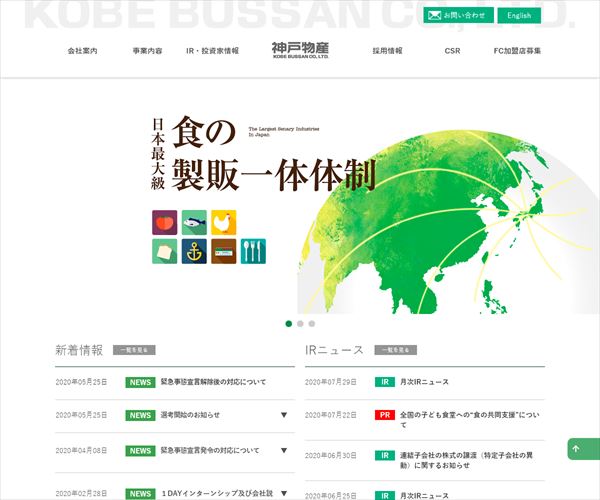The height and width of the screenshot is (500, 600).
Task: Open 連結子会社の株式の譲渡 IR notice
Action: (x=466, y=460)
